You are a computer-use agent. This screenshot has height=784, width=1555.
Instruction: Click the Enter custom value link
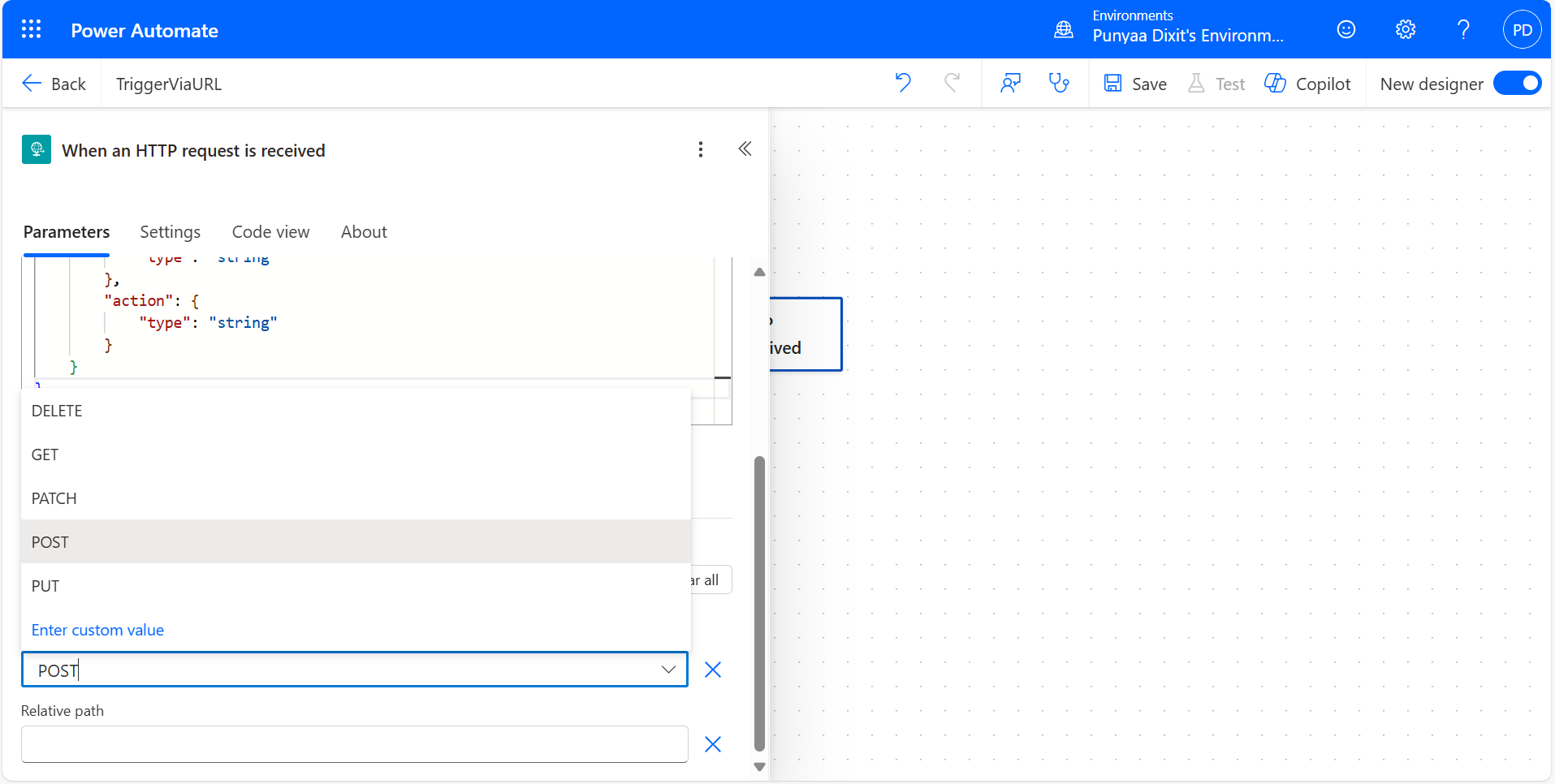[x=97, y=630]
